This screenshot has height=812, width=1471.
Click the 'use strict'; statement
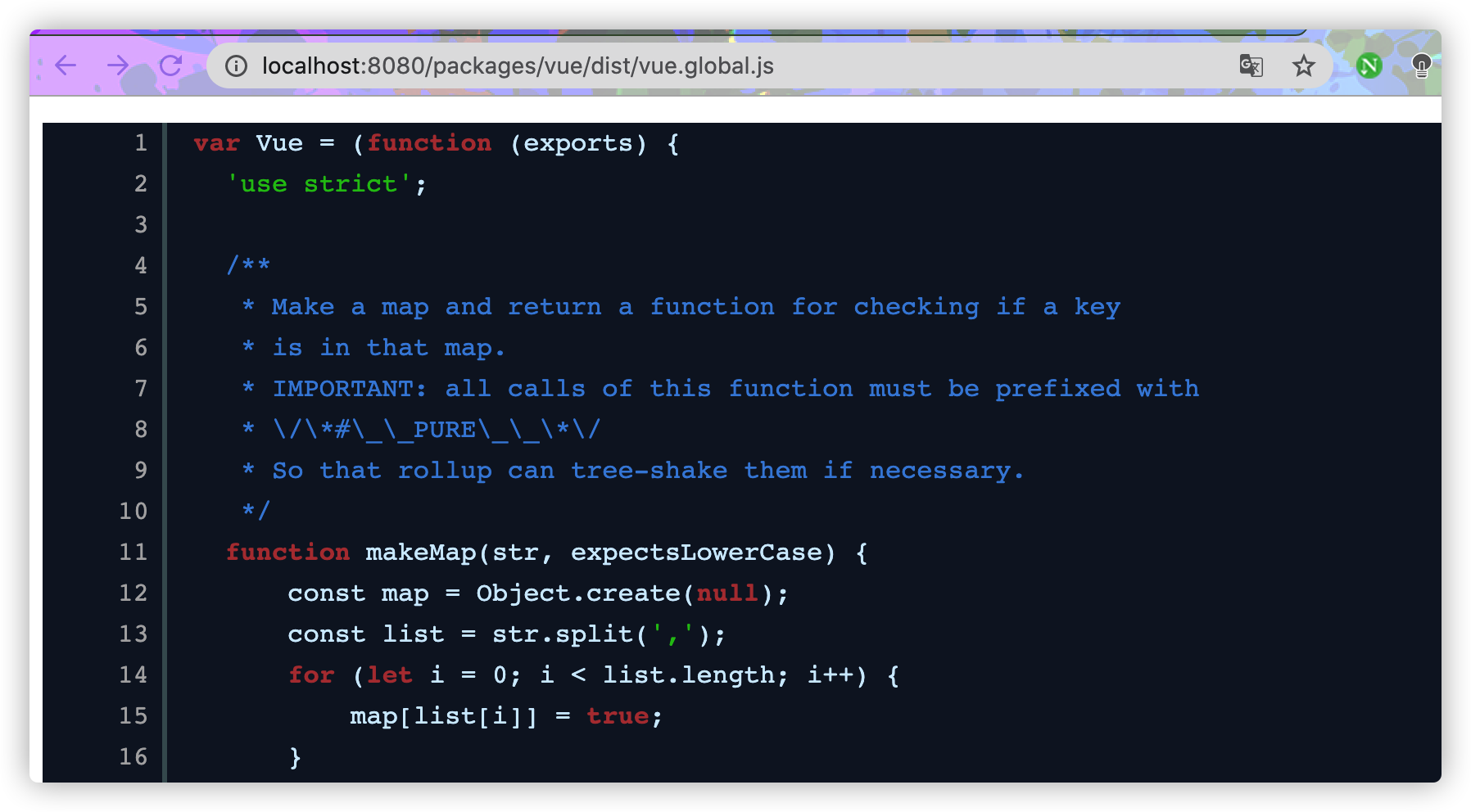[327, 184]
